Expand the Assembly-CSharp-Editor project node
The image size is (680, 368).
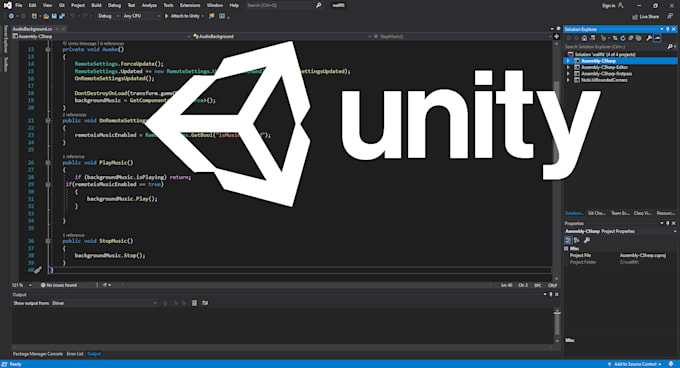coord(568,67)
